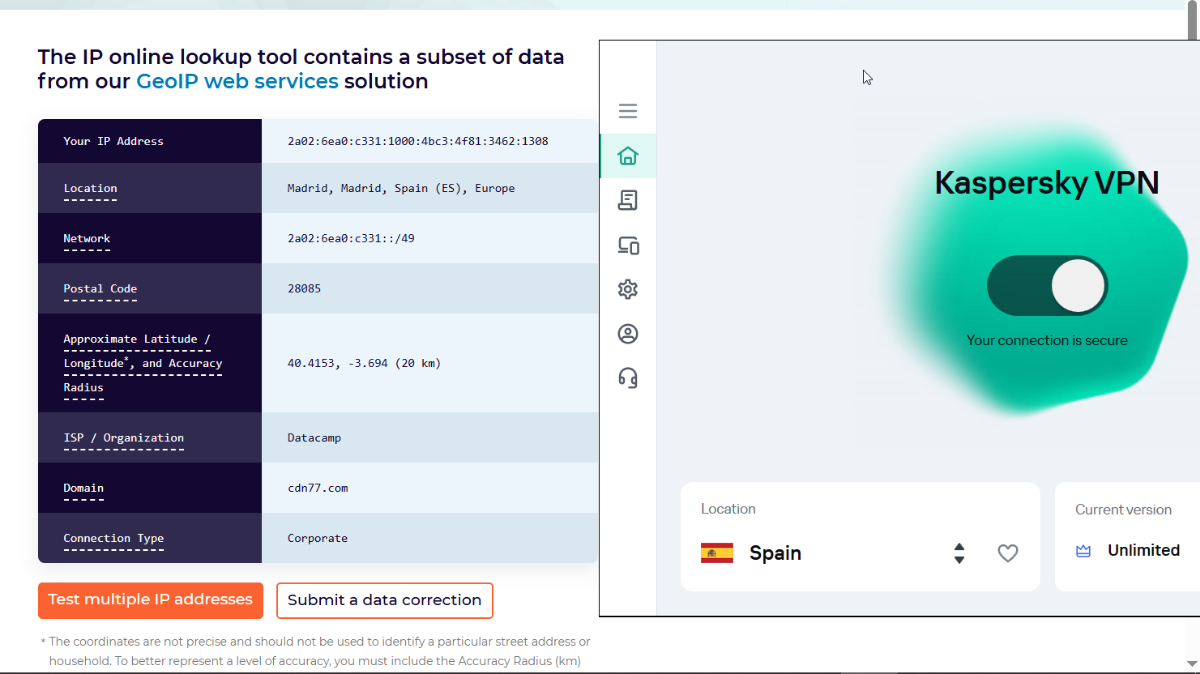Click the Current version heading
This screenshot has width=1200, height=674.
pyautogui.click(x=1123, y=509)
